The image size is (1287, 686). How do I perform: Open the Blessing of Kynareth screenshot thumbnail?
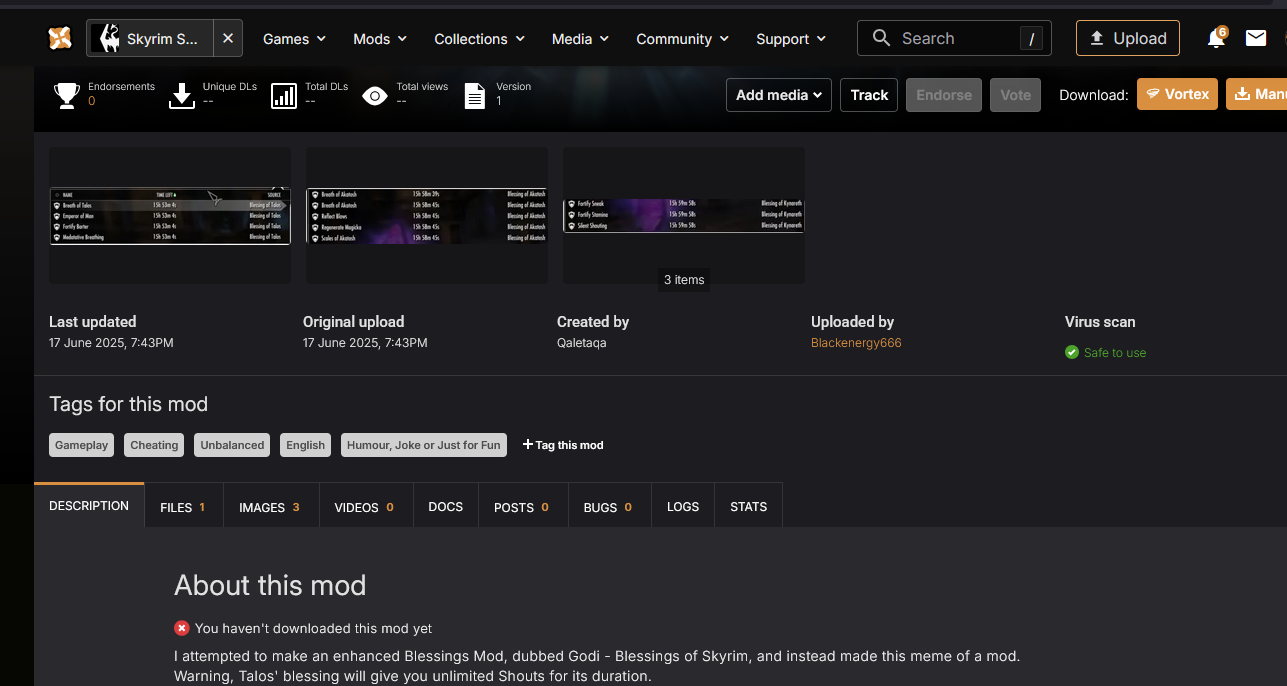[684, 216]
